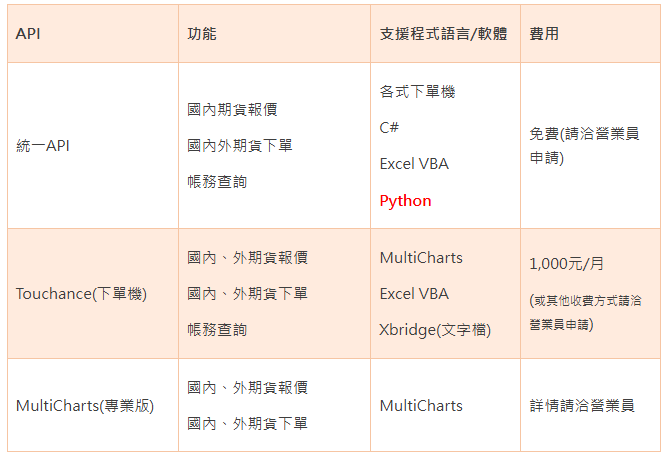Click Excel VBA in the 統一API row
This screenshot has height=460, width=671.
[414, 164]
